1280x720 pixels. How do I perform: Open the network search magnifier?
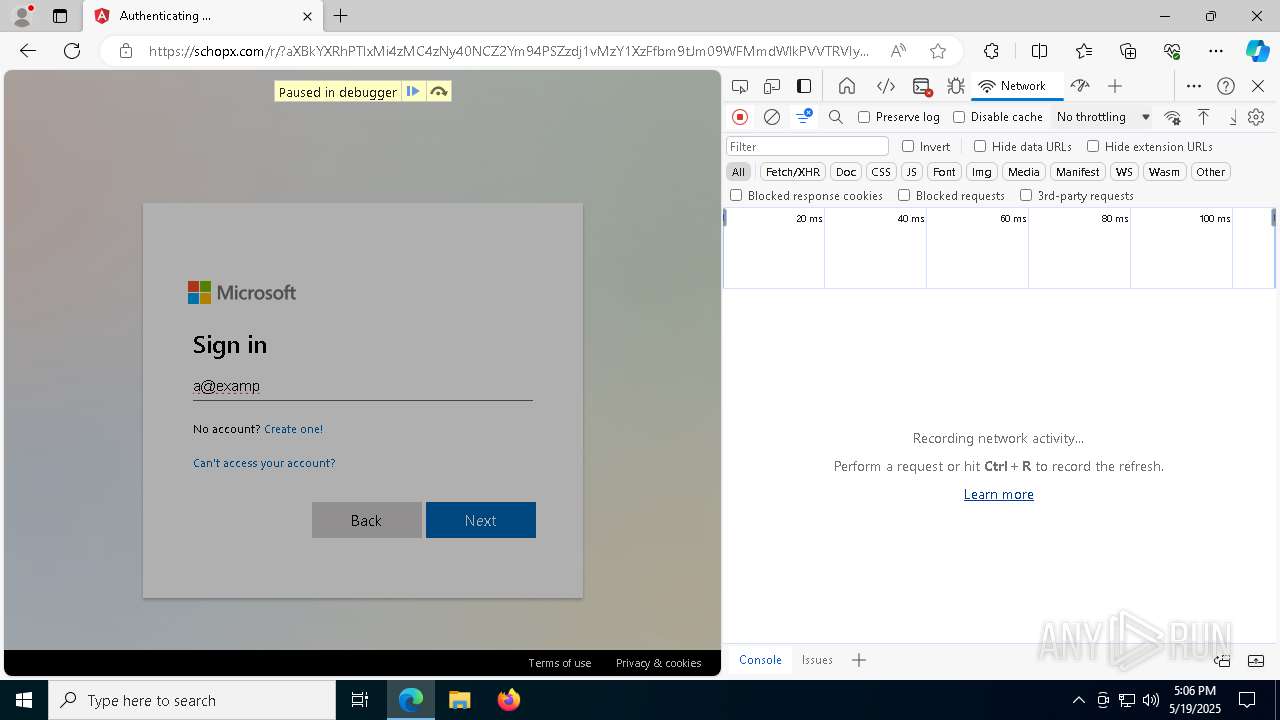pos(836,117)
